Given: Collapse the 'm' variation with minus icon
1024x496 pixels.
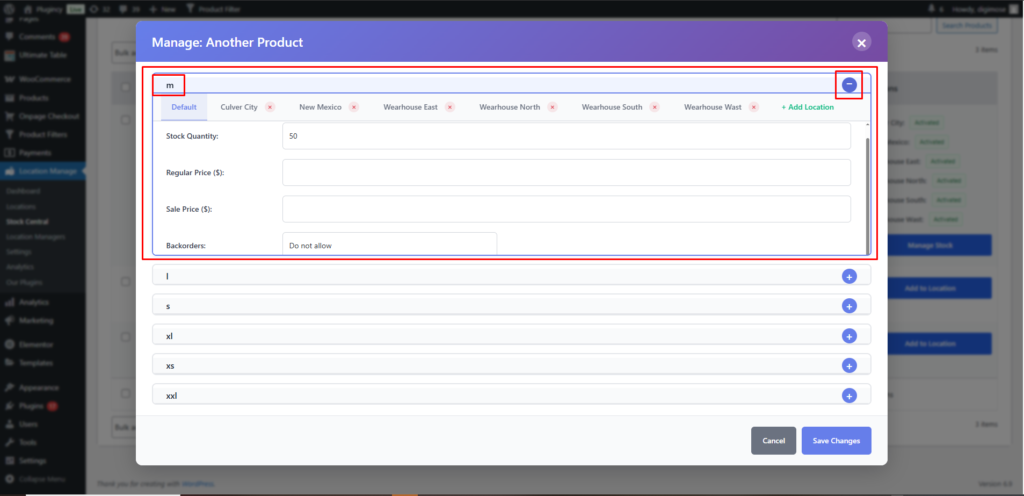Looking at the screenshot, I should (848, 85).
